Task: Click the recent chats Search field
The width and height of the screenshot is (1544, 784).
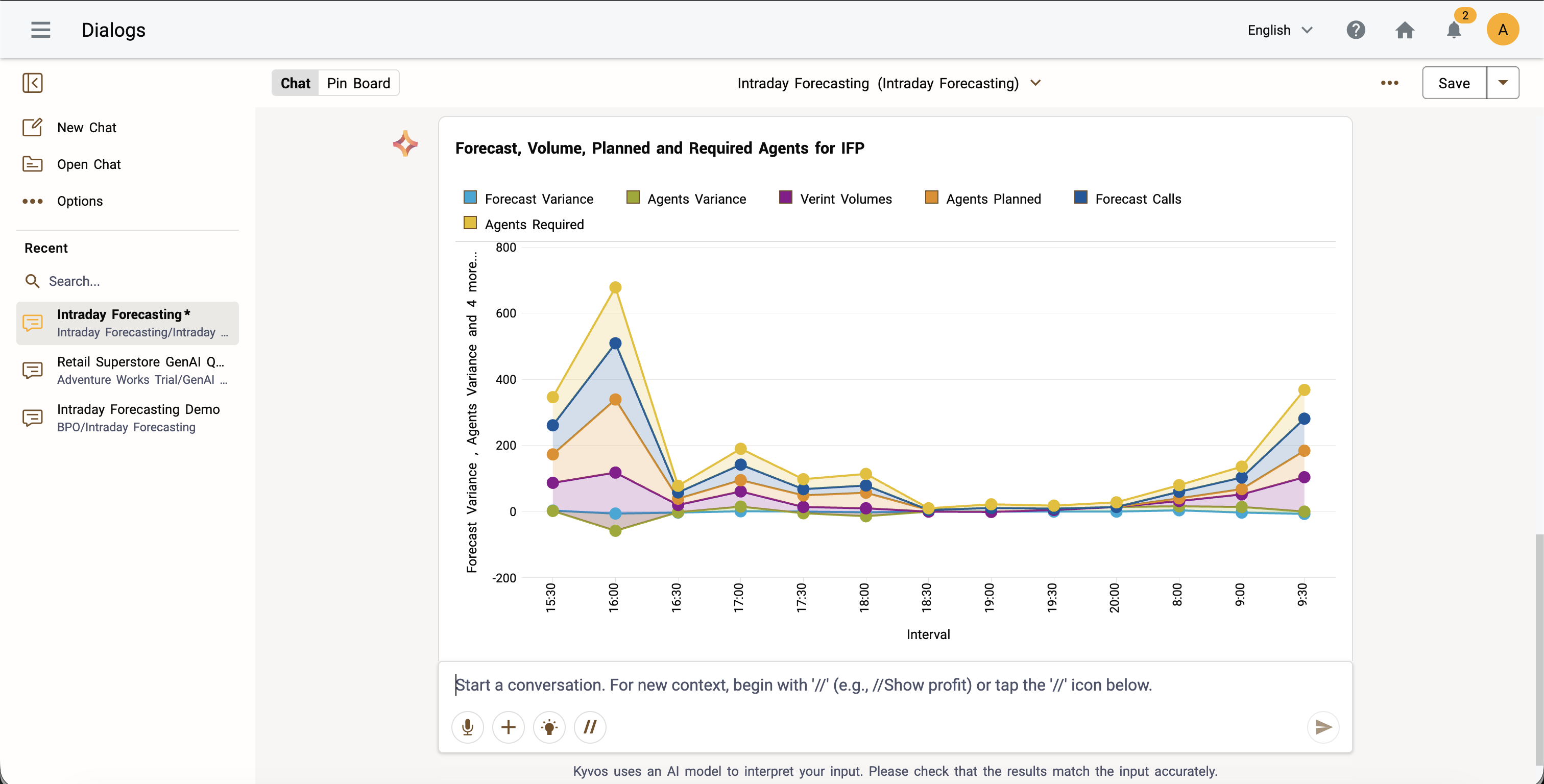Action: (132, 281)
